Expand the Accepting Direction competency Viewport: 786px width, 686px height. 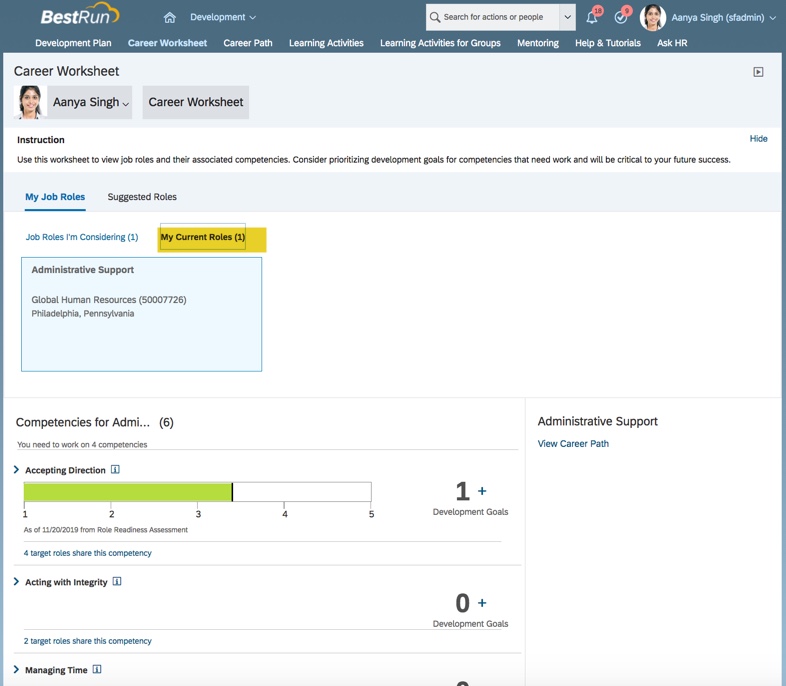coord(17,470)
